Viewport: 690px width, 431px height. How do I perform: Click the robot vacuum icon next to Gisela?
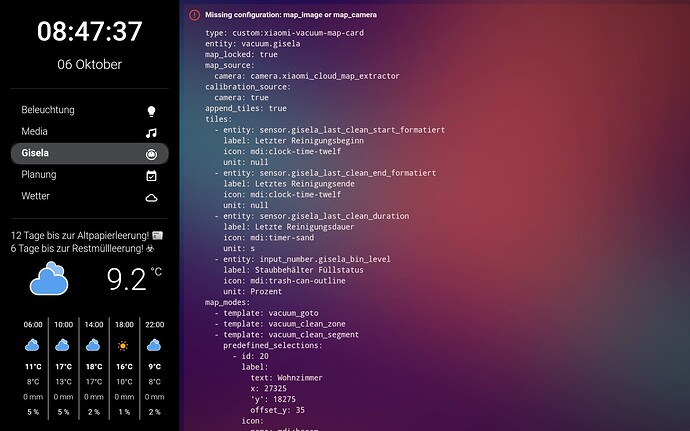coord(151,154)
